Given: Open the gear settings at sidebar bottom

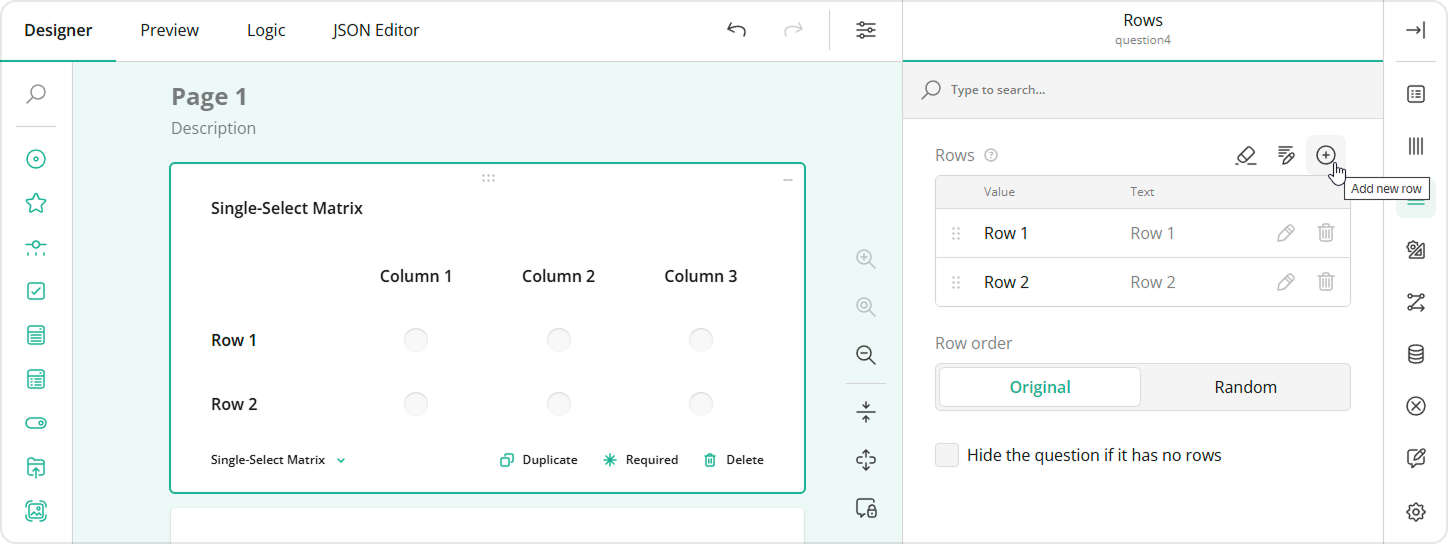Looking at the screenshot, I should tap(1416, 511).
